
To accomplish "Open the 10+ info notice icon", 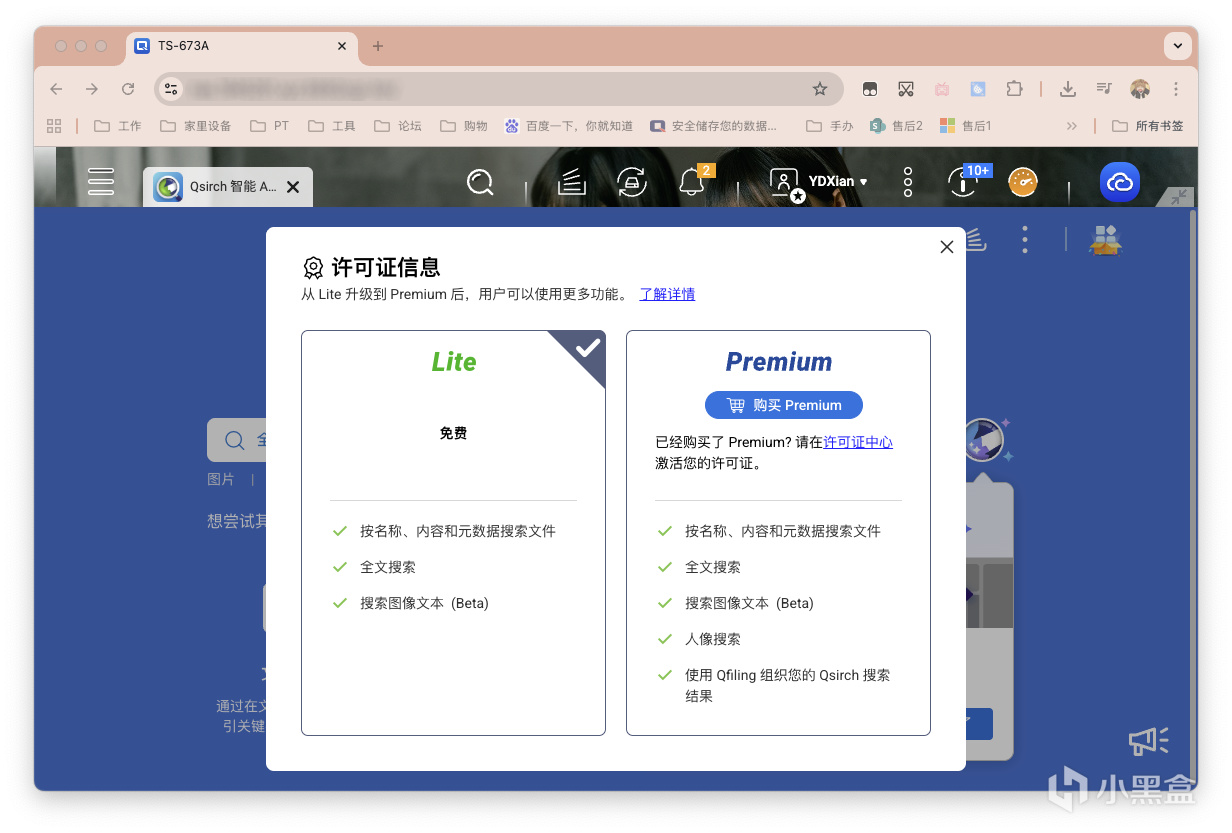I will coord(964,182).
